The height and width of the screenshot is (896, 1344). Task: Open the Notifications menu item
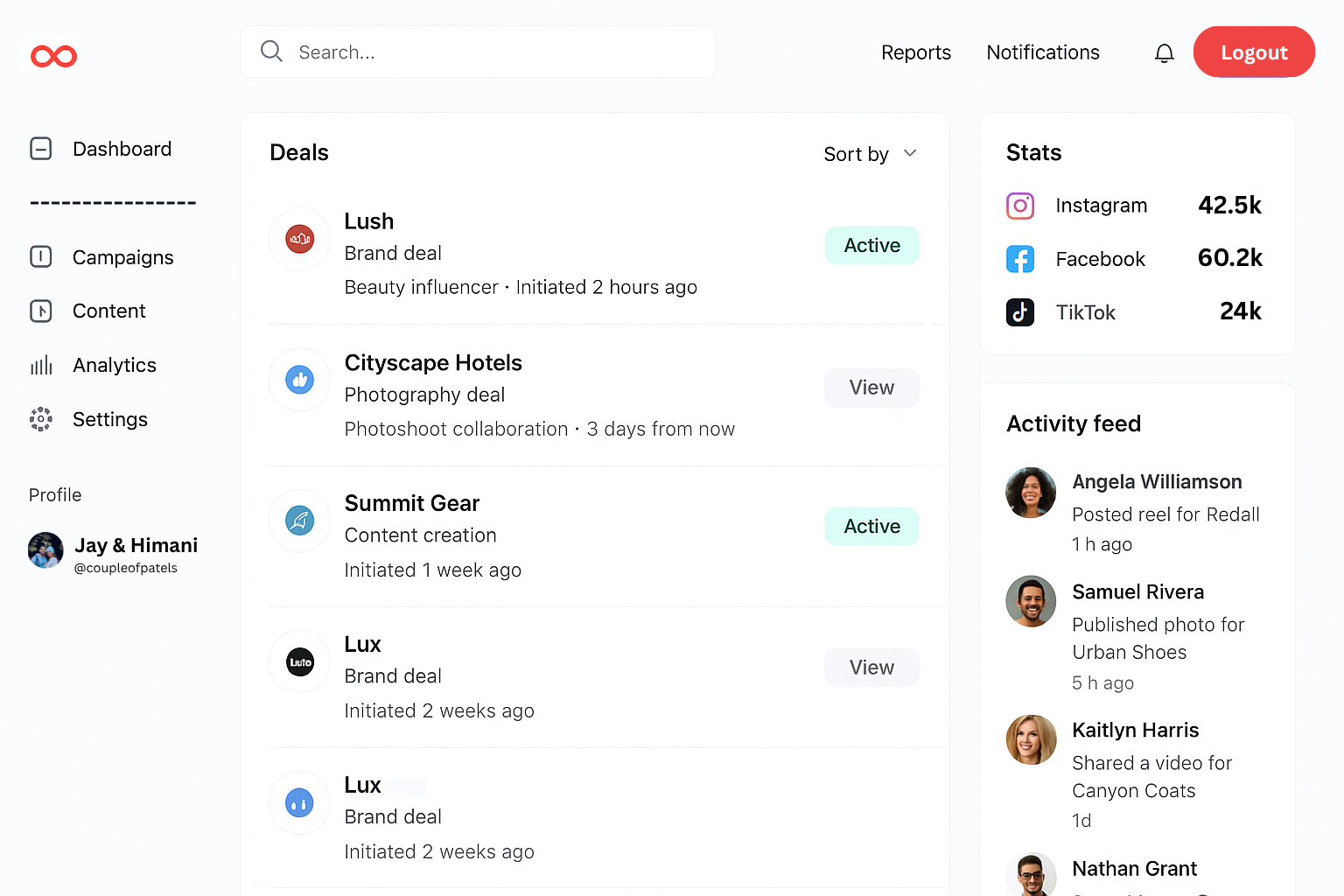pyautogui.click(x=1043, y=52)
